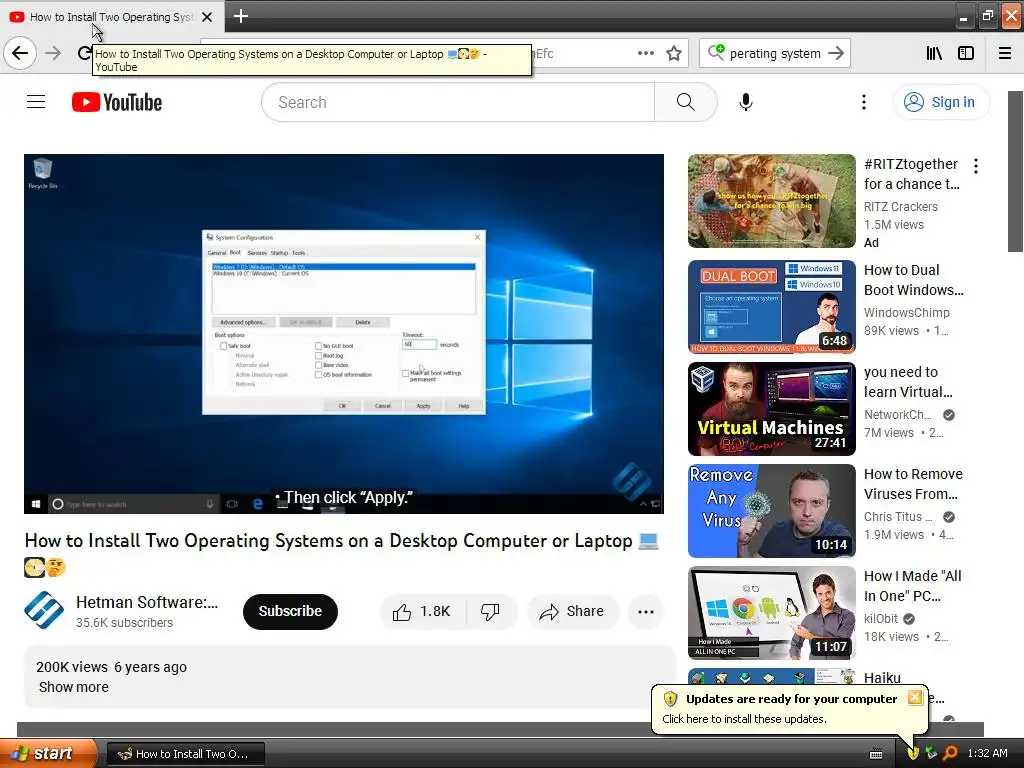Image resolution: width=1024 pixels, height=768 pixels.
Task: Toggle the browser sidebar icon
Action: [966, 53]
